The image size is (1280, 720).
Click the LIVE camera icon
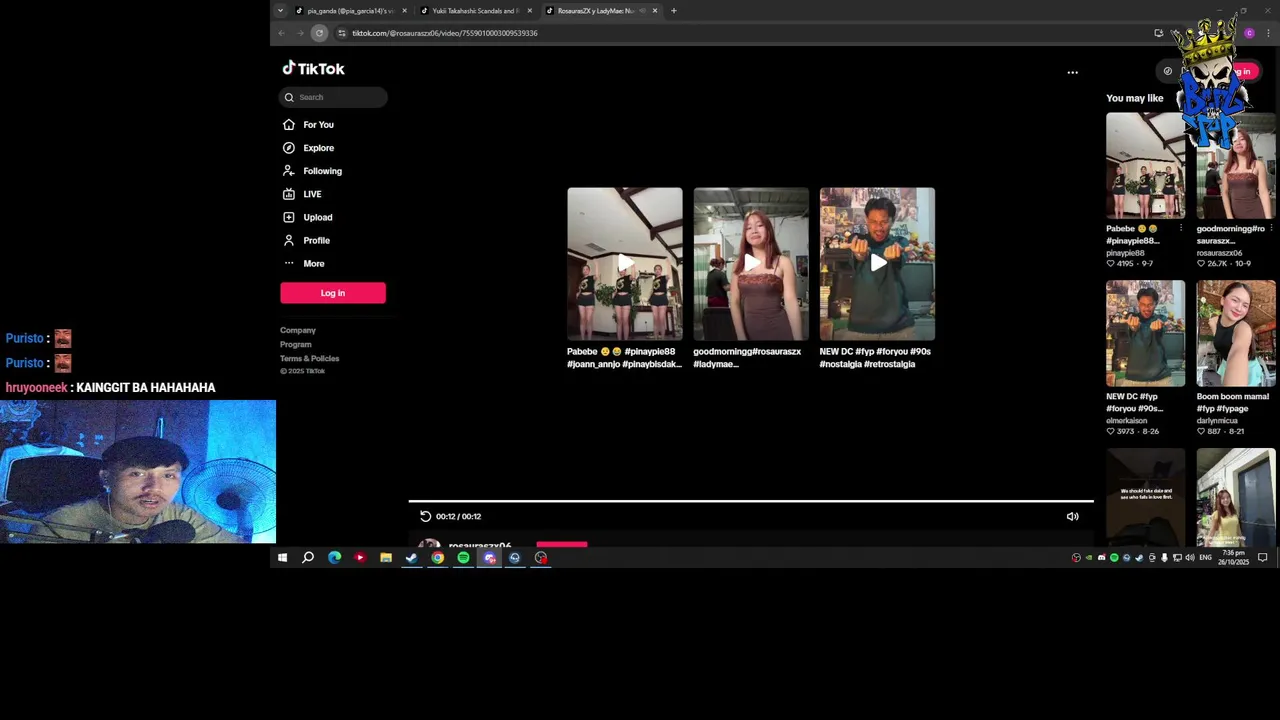click(x=289, y=194)
